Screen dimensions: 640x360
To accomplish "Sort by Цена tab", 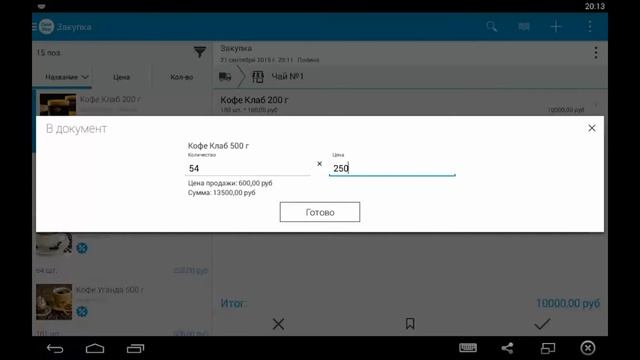I will pos(121,77).
